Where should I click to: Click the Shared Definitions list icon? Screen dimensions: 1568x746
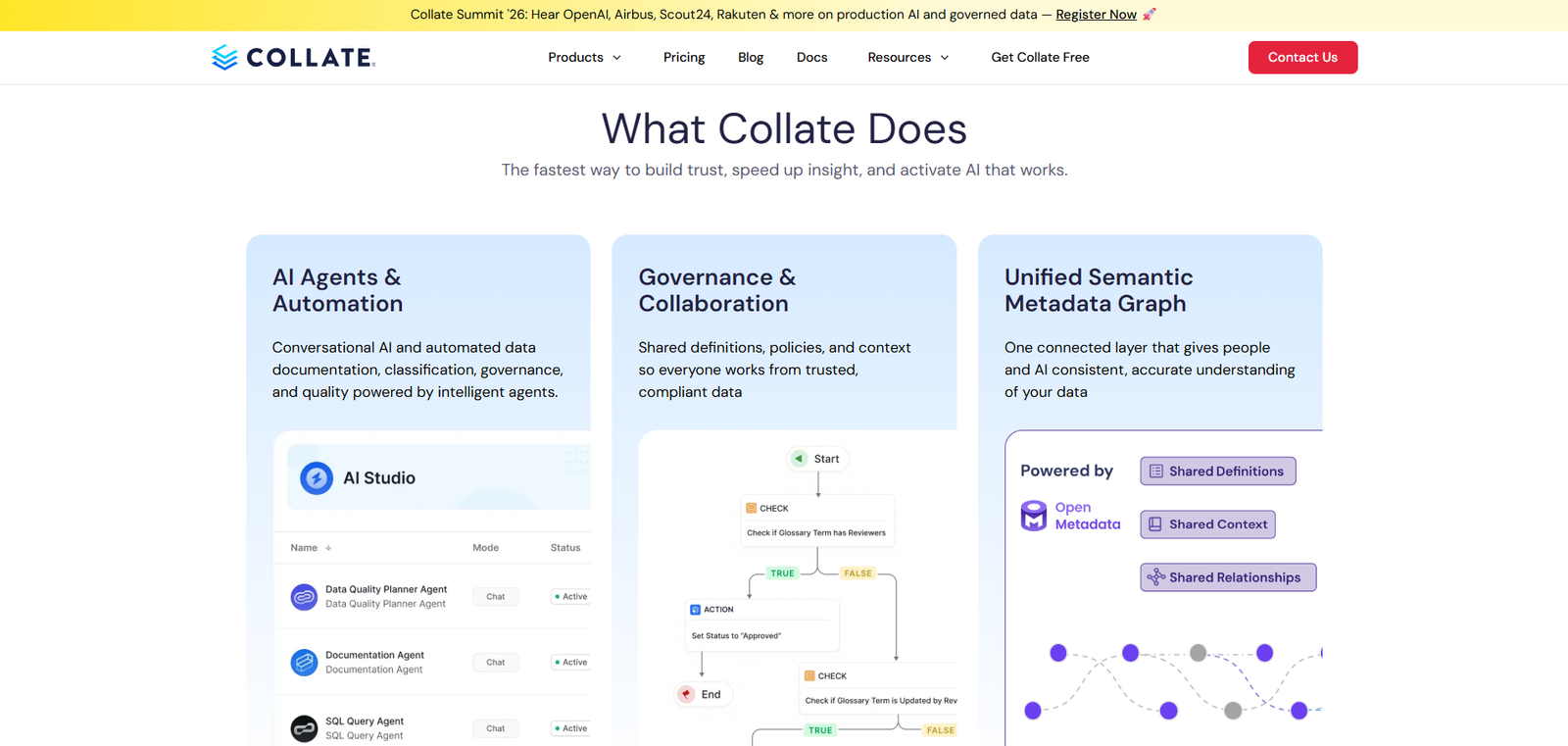tap(1156, 472)
